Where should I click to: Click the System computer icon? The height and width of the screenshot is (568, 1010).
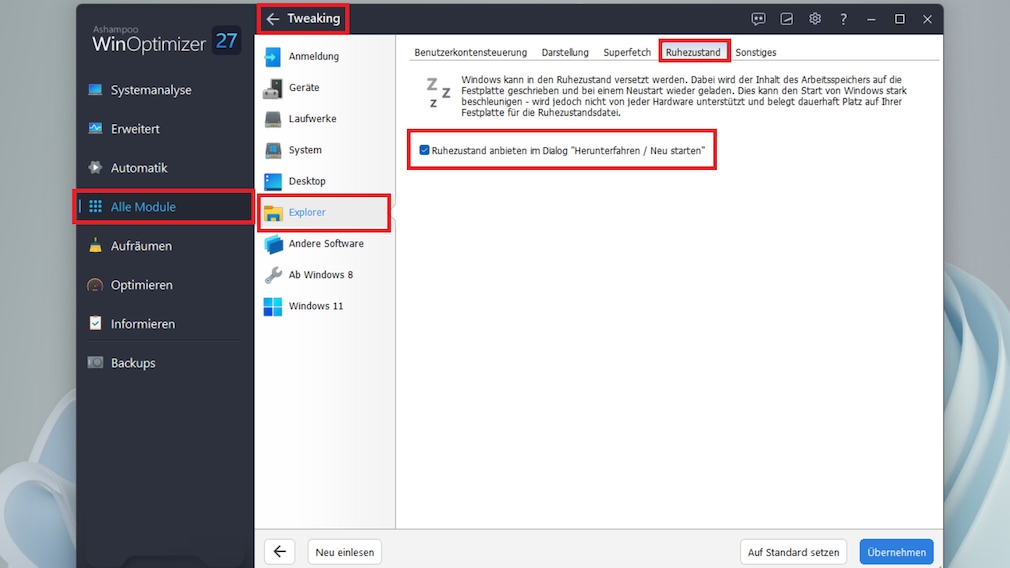[x=272, y=150]
